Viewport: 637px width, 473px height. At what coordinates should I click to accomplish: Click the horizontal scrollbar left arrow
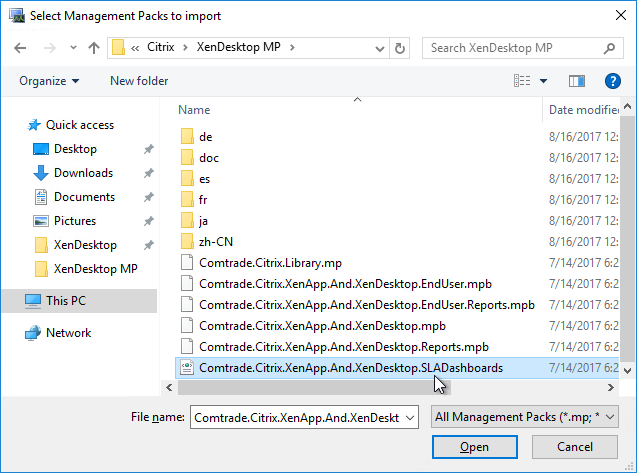click(169, 388)
